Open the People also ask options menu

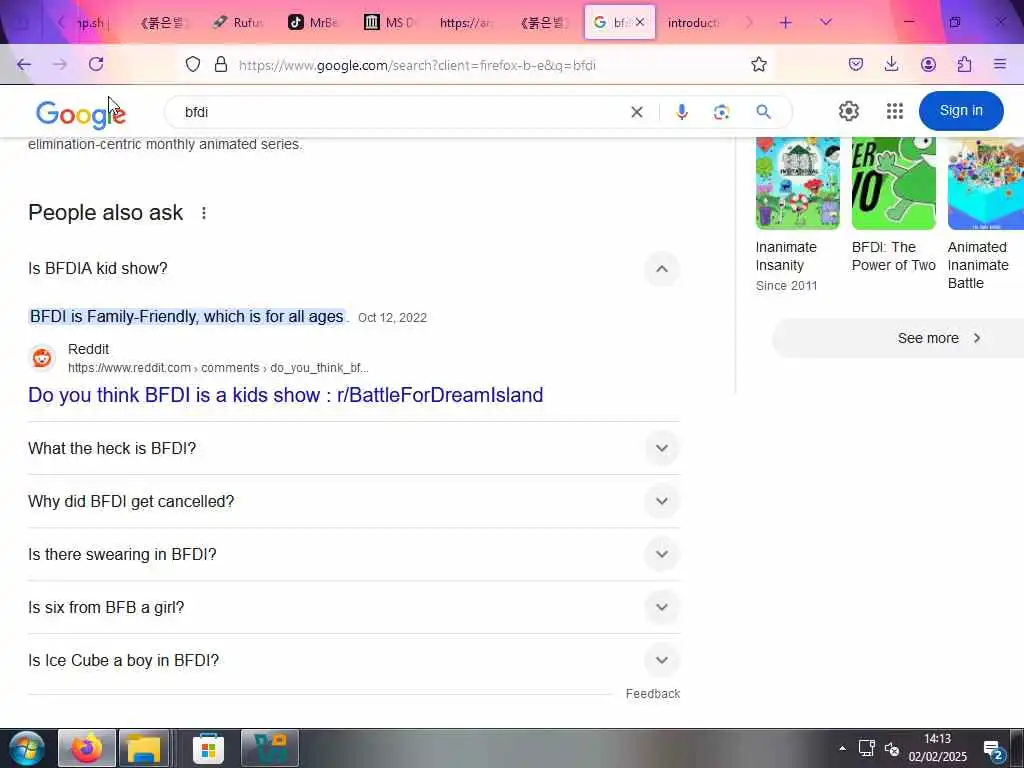tap(204, 213)
